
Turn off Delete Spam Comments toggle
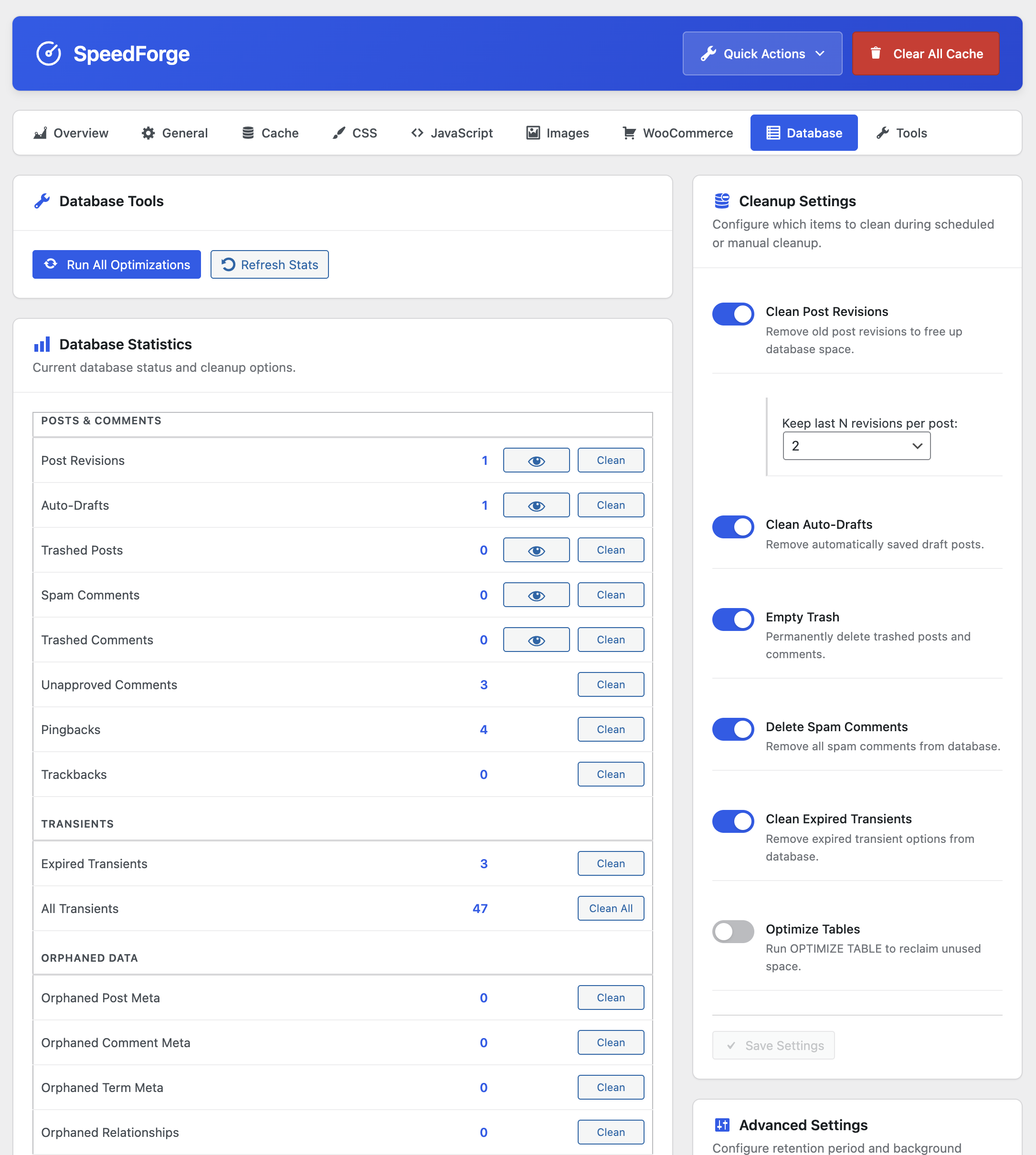click(732, 729)
